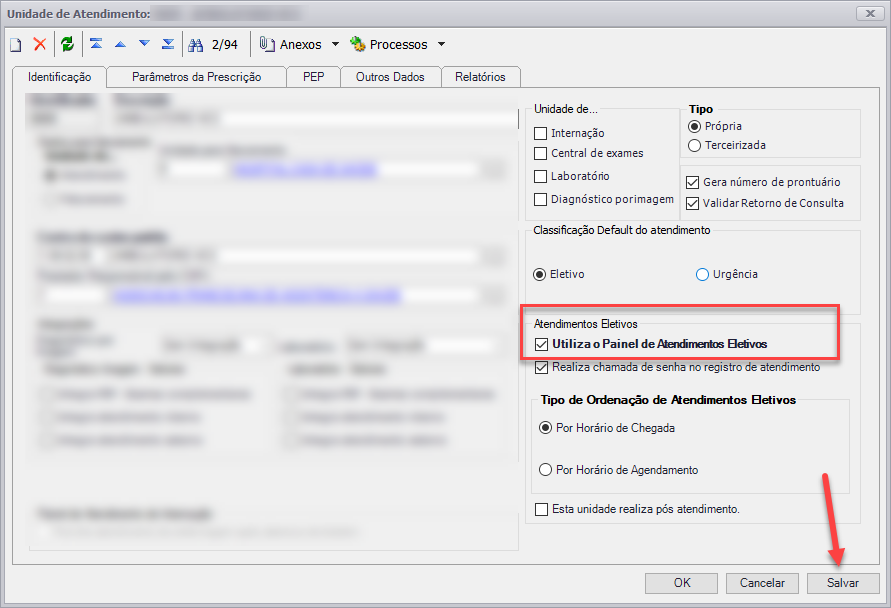Uncheck Gera número de prontuário
This screenshot has height=608, width=891.
pos(692,182)
